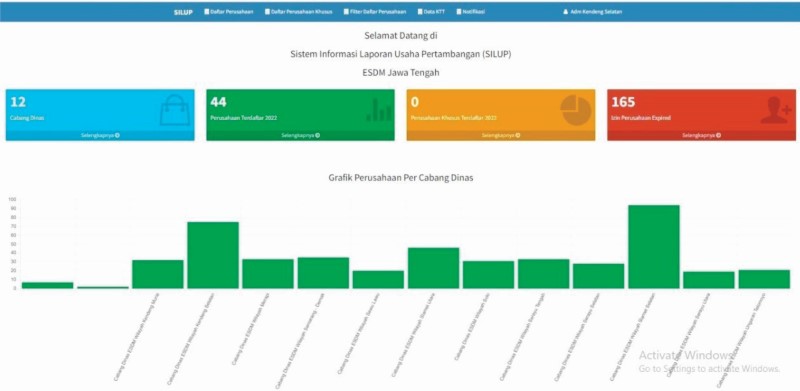Click the Kendeng Selatan bar in chart
The height and width of the screenshot is (391, 800).
coord(213,255)
